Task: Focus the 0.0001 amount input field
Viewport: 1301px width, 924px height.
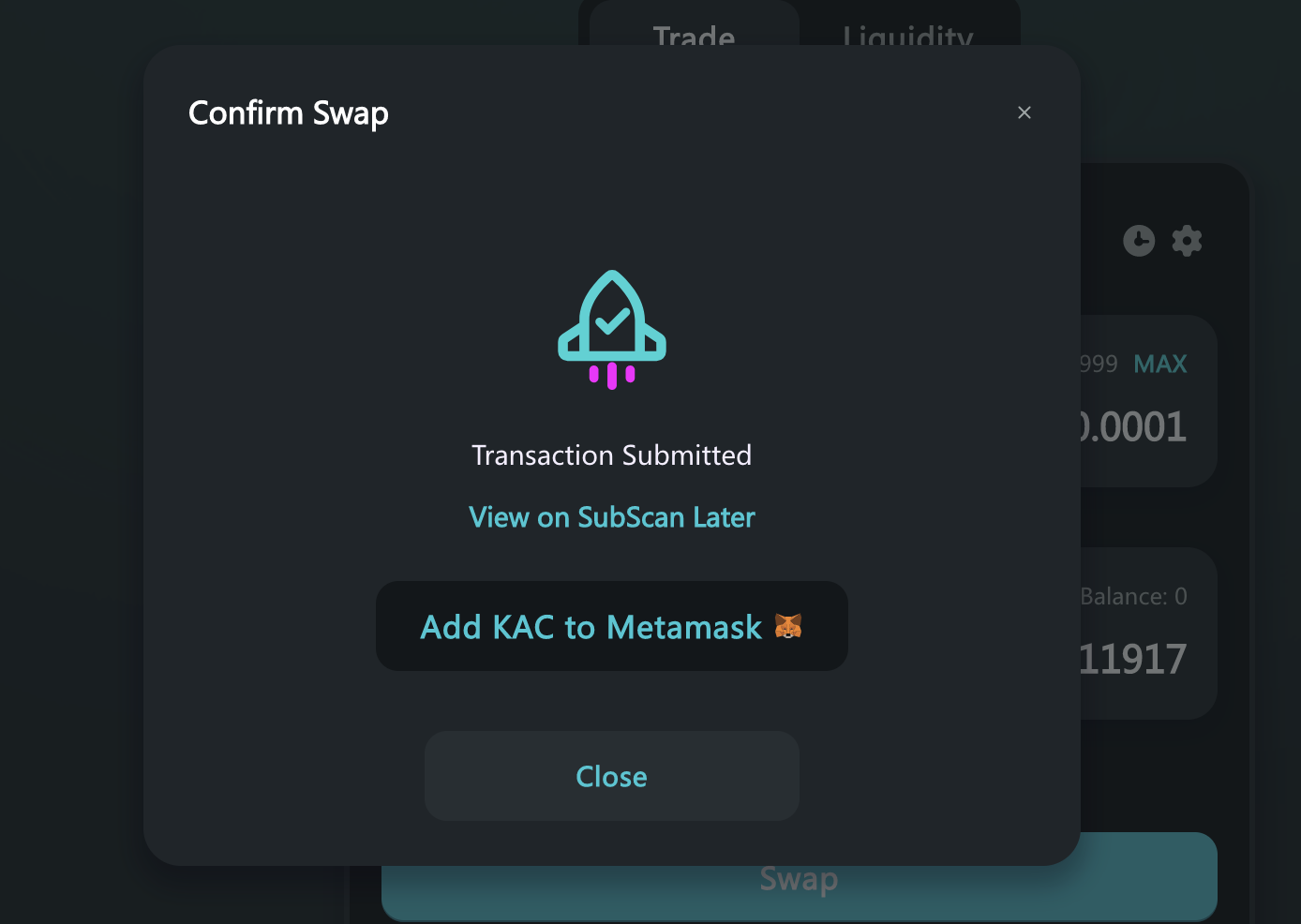Action: (x=1134, y=427)
